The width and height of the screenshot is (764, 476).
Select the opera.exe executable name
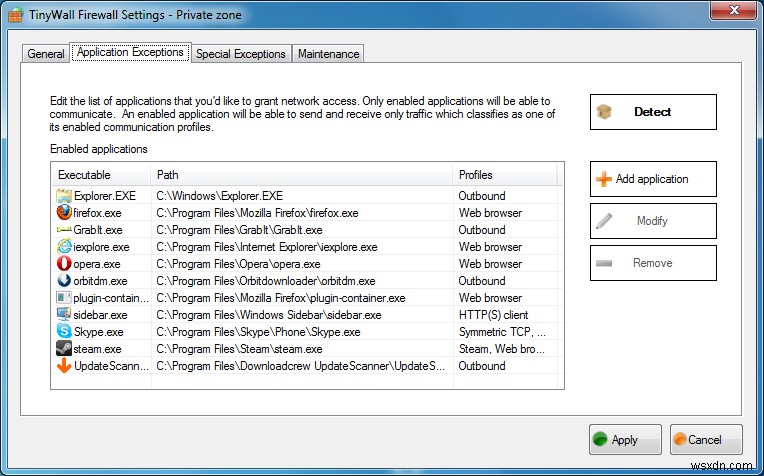click(x=96, y=264)
